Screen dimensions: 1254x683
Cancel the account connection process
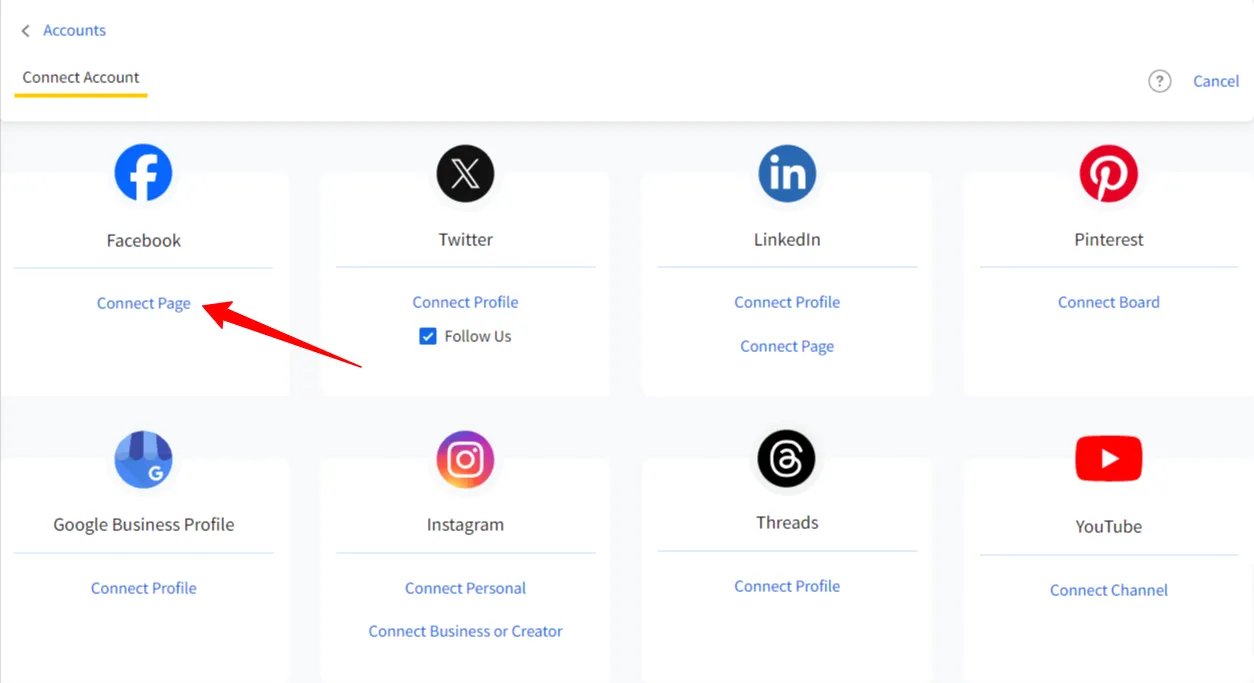click(1216, 81)
